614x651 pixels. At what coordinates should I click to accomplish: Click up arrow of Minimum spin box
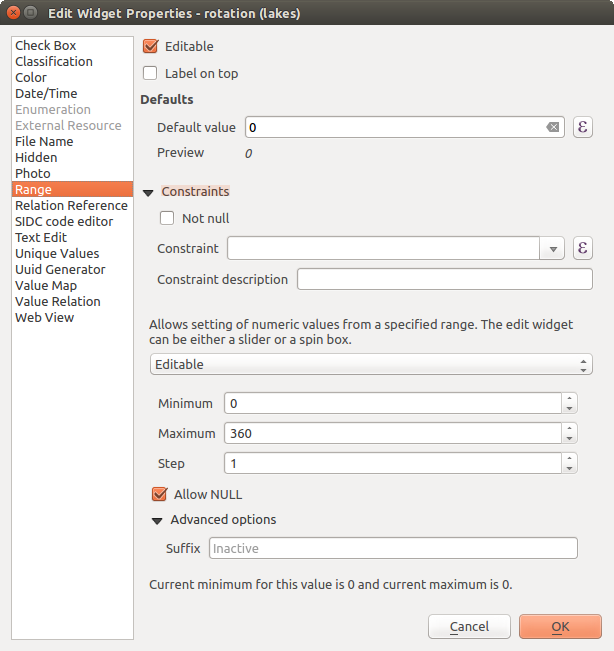[569, 398]
